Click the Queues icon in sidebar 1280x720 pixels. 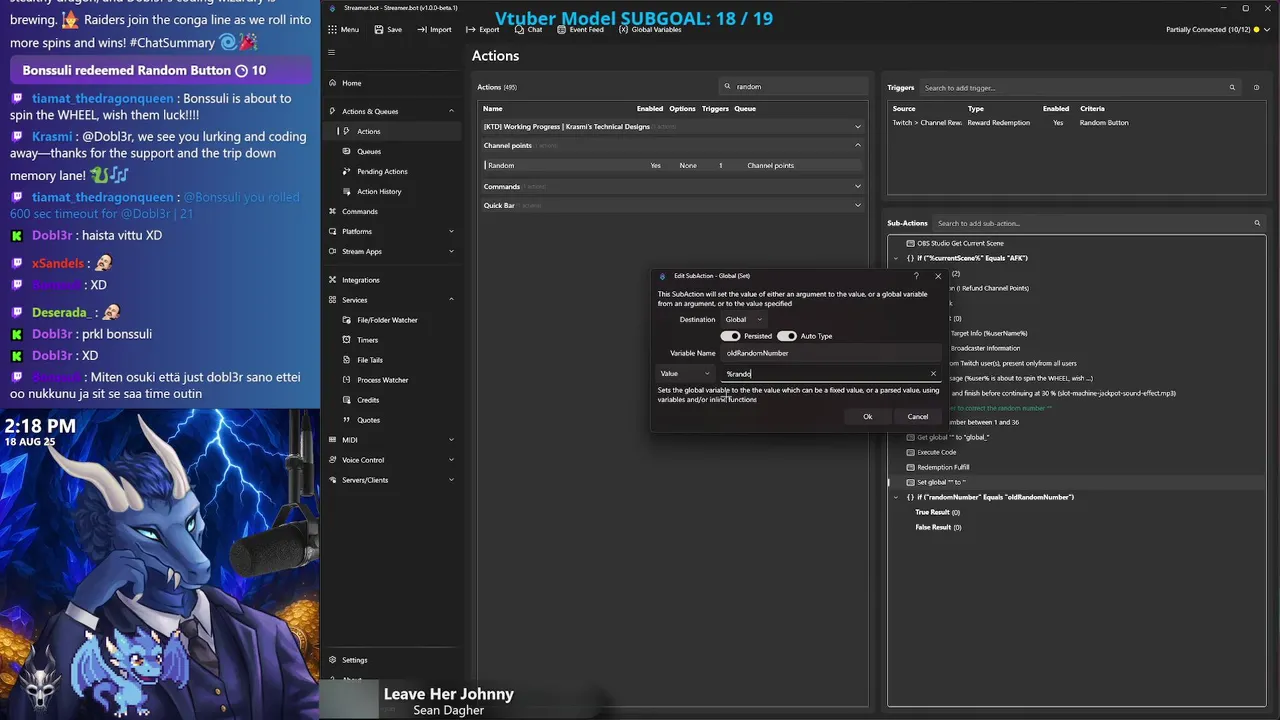(x=347, y=151)
